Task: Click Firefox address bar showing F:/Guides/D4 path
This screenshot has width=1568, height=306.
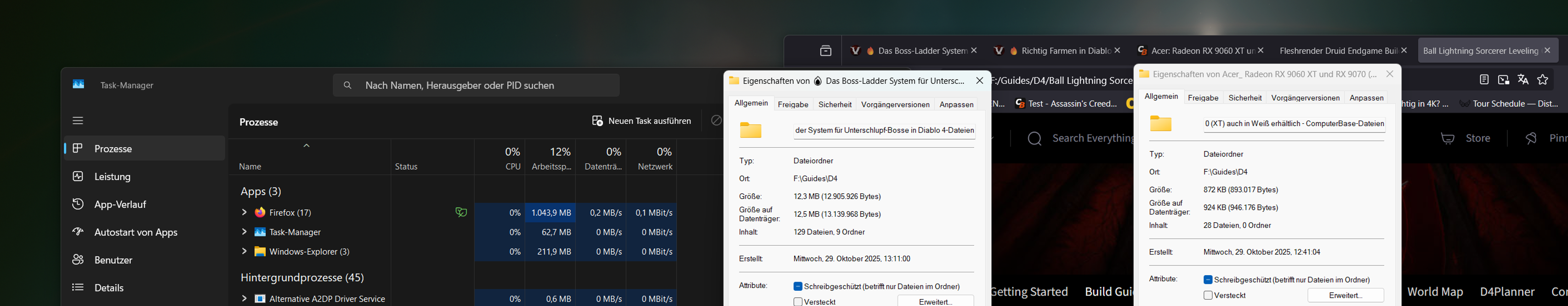Action: 1062,81
